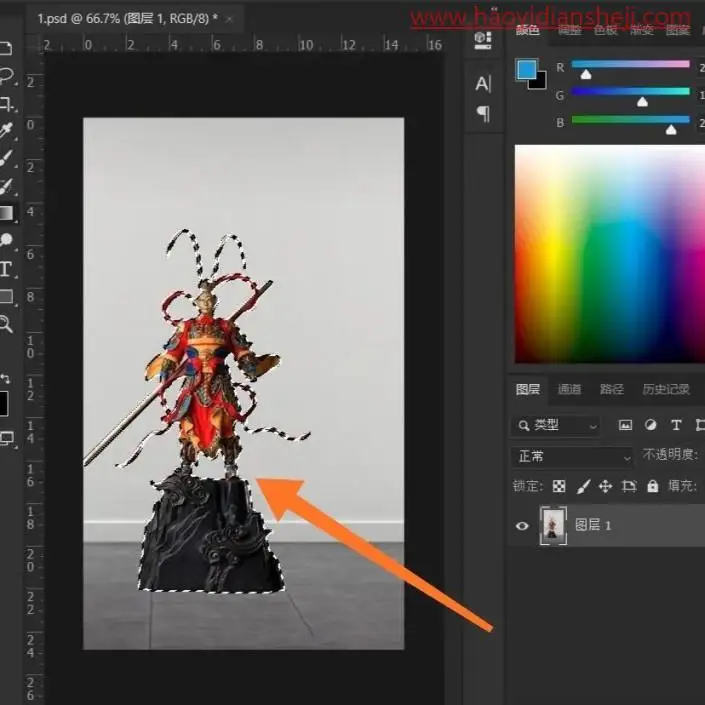
Task: Lock artboard nesting icon
Action: pos(629,486)
